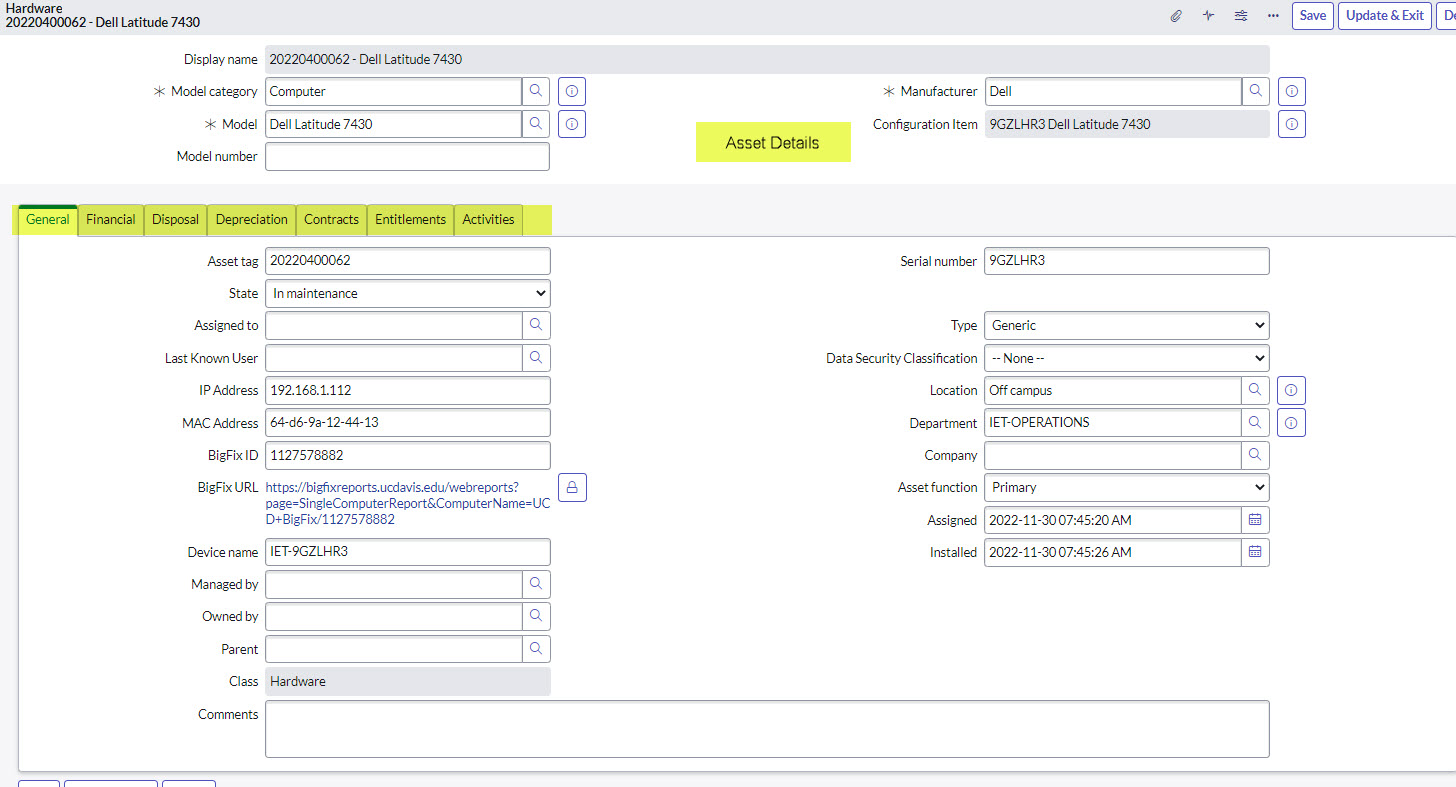The image size is (1456, 787).
Task: Search lookup for Parent field
Action: point(536,649)
